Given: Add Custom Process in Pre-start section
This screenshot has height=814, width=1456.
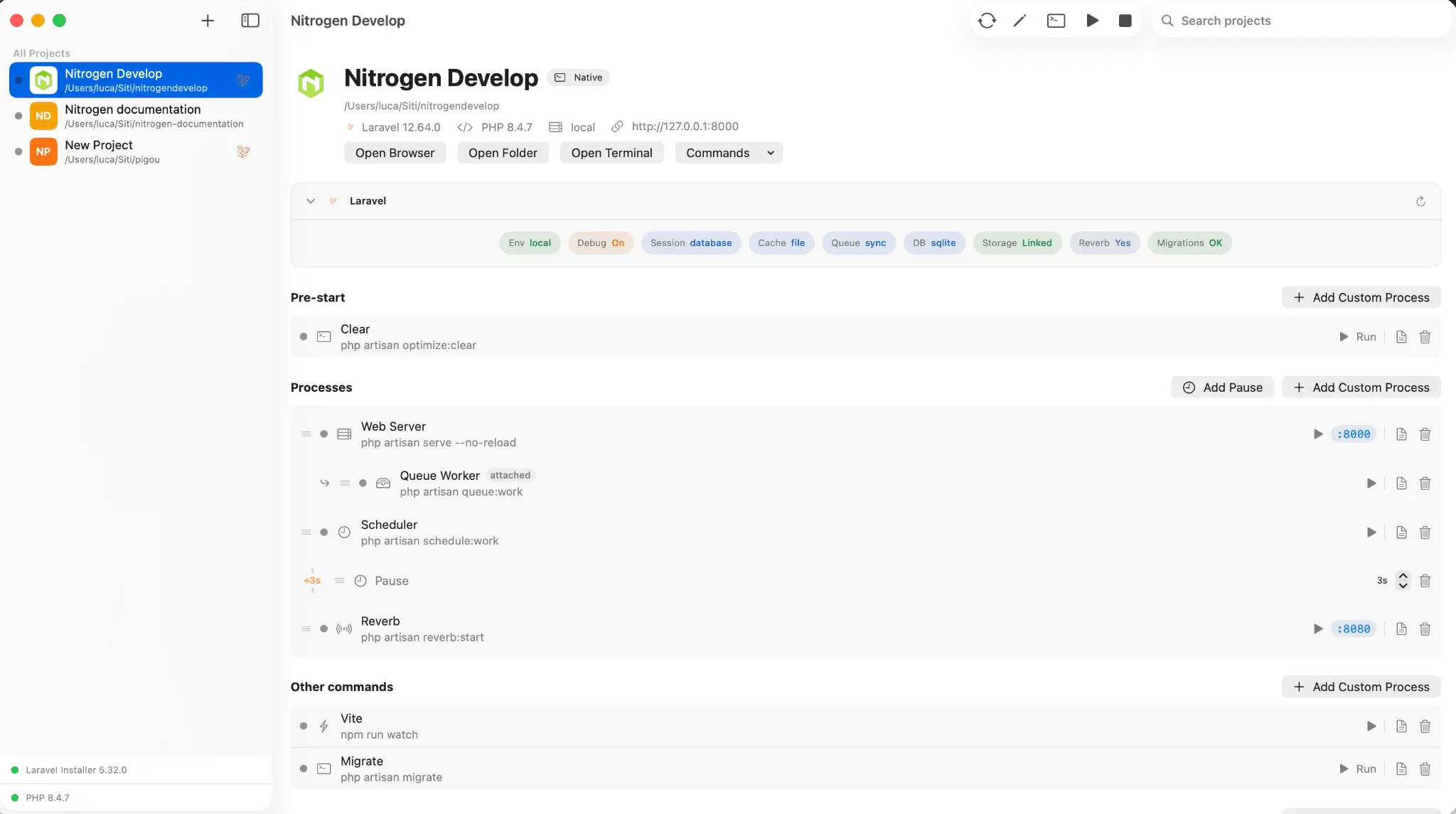Looking at the screenshot, I should tap(1361, 298).
